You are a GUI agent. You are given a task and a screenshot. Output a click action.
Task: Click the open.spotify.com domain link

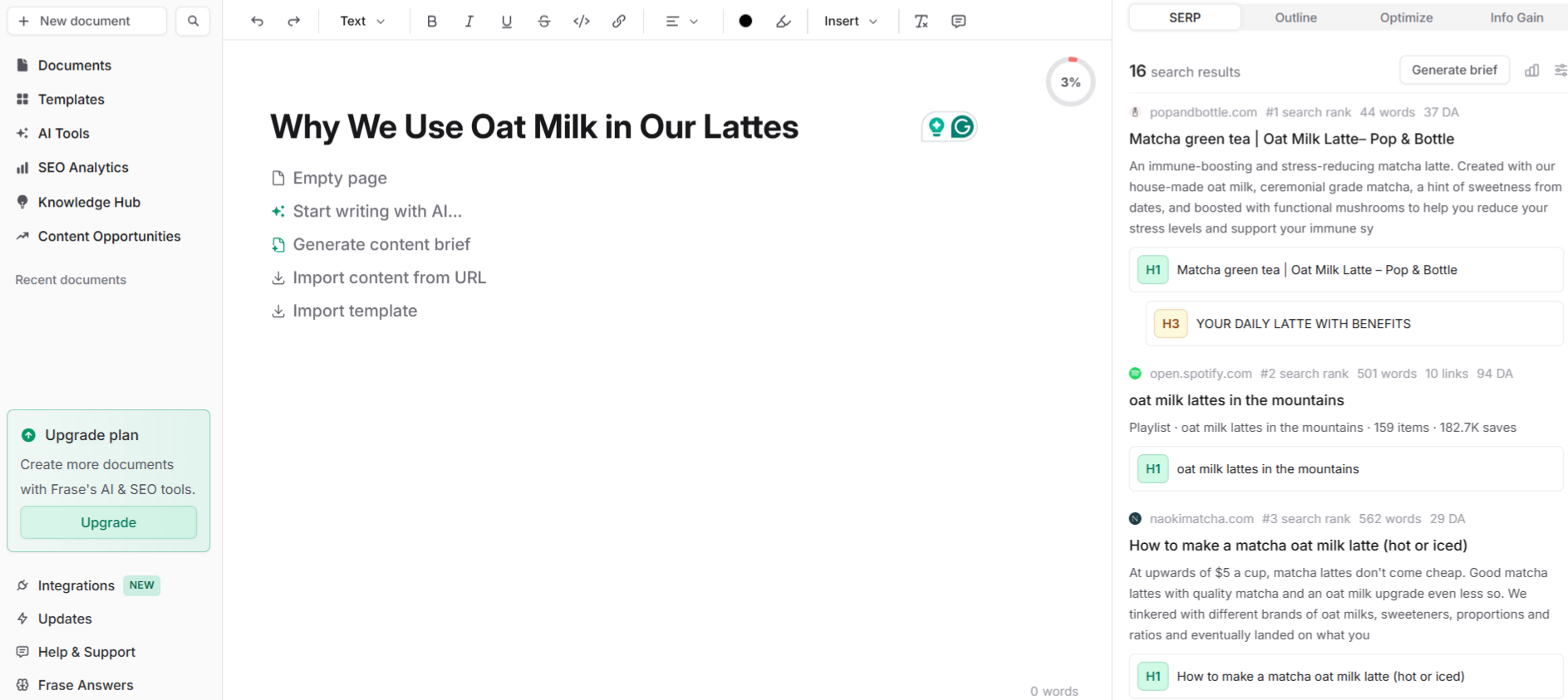pos(1201,374)
